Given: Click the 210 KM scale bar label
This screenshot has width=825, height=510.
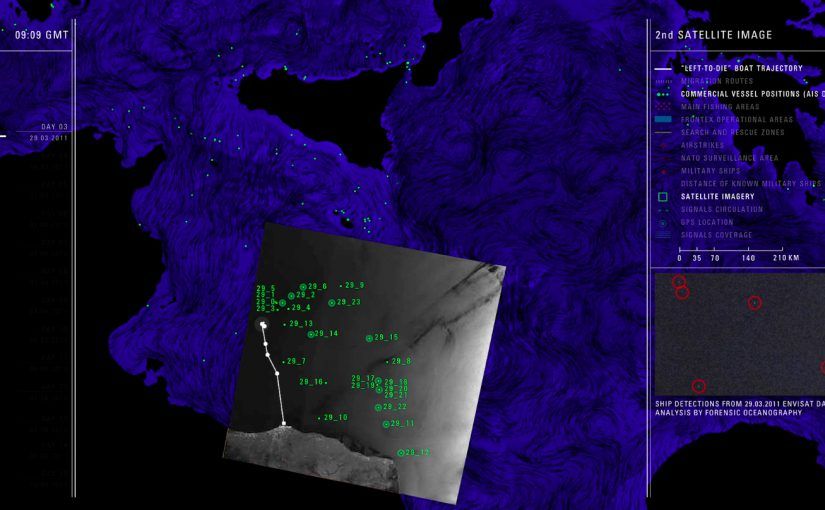Looking at the screenshot, I should pos(786,258).
